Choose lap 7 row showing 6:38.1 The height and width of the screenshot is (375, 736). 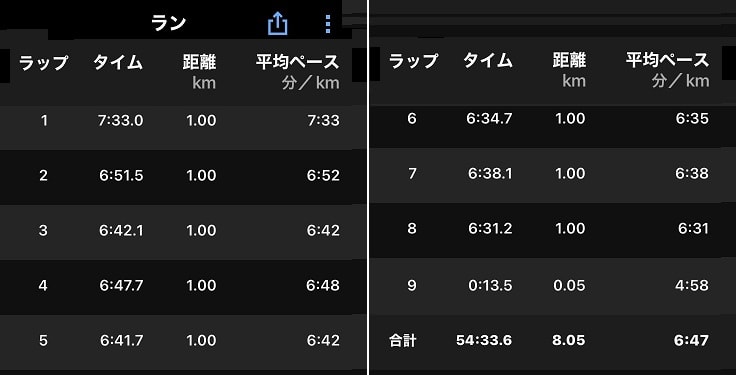pyautogui.click(x=552, y=174)
